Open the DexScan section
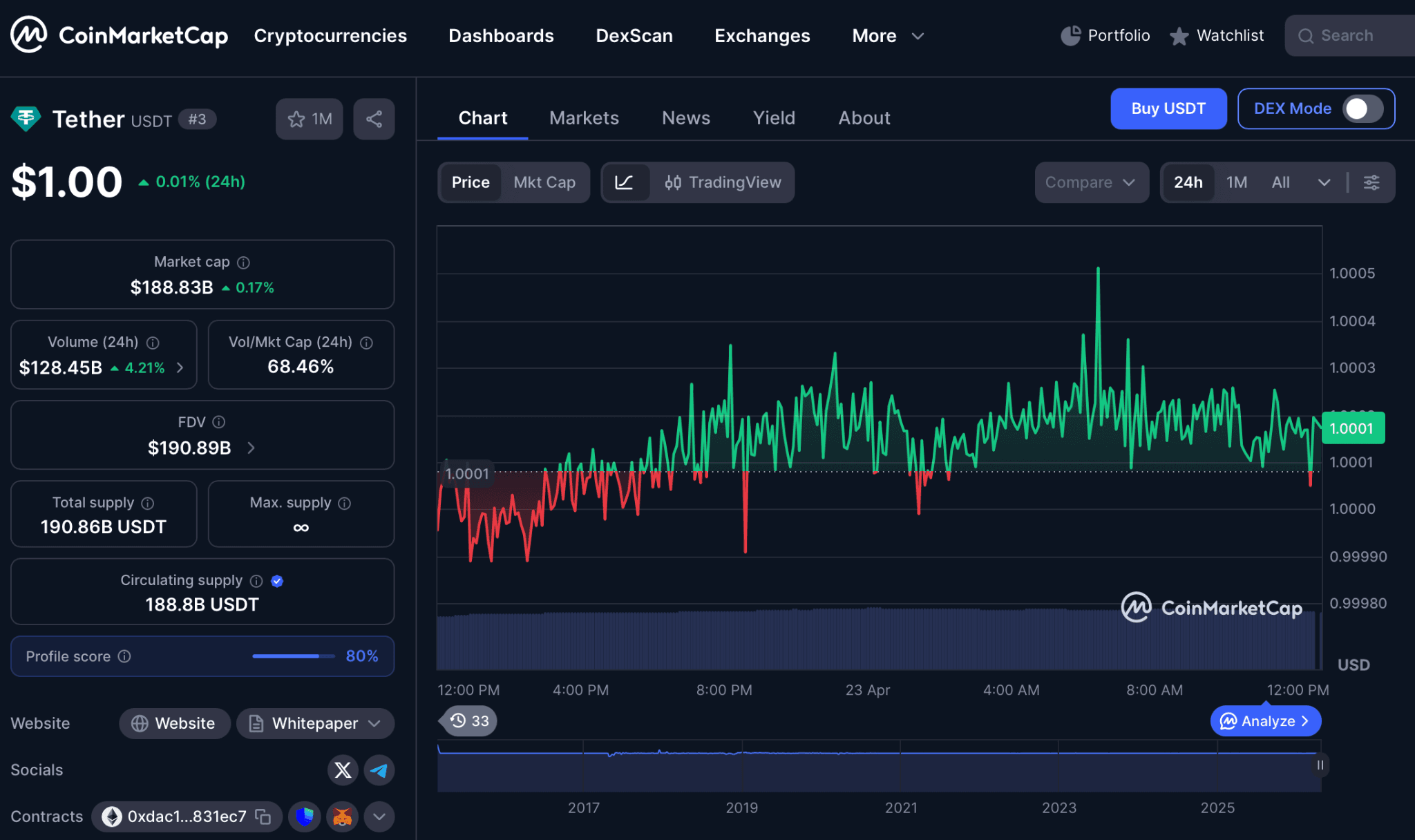The width and height of the screenshot is (1415, 840). 634,35
